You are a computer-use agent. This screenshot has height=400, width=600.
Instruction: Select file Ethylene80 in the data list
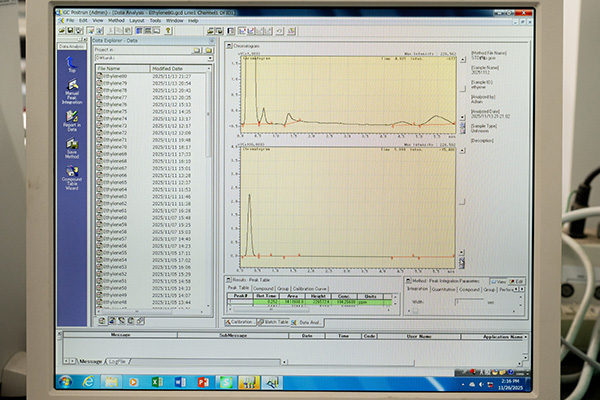pyautogui.click(x=114, y=74)
